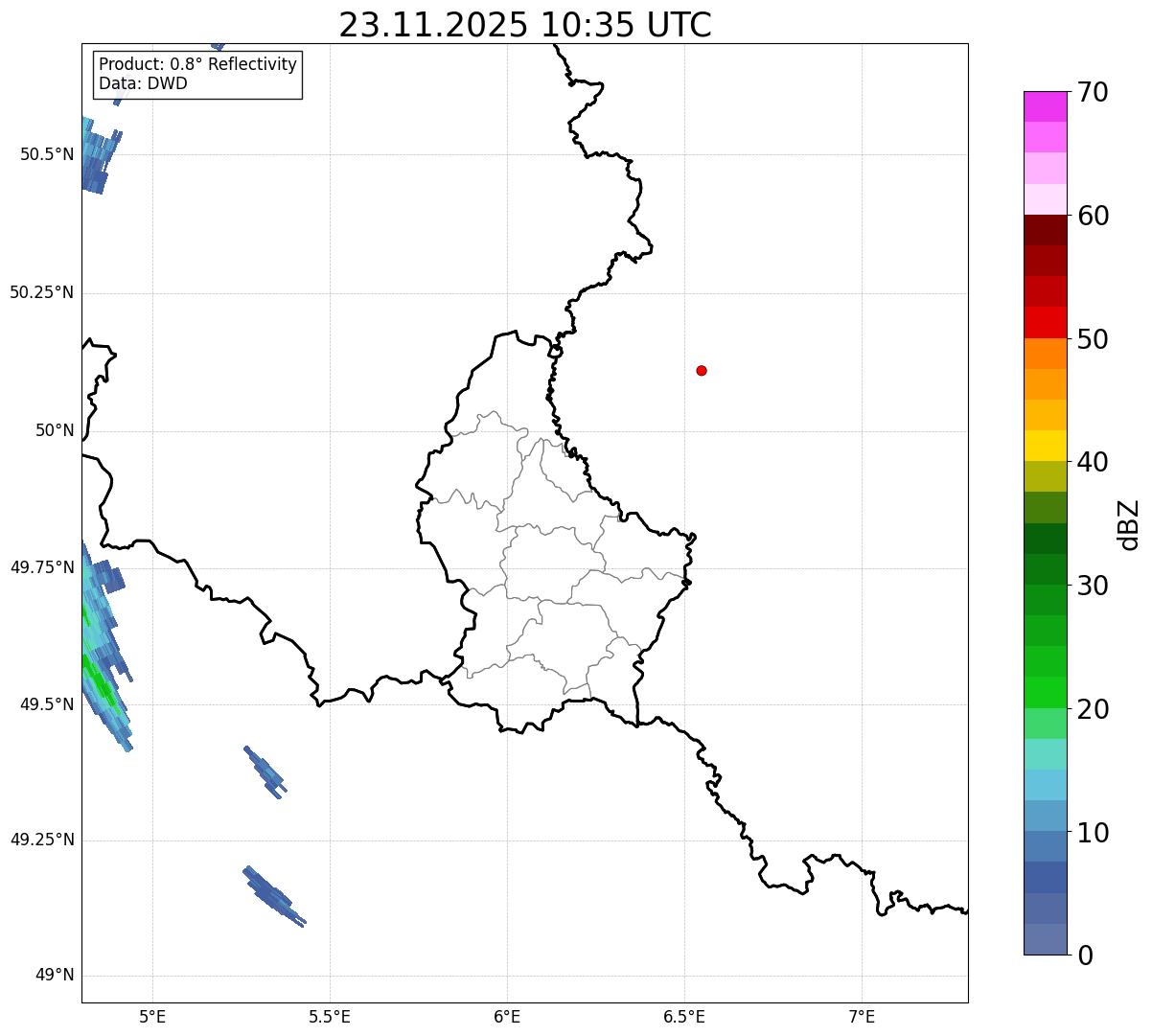The width and height of the screenshot is (1152, 1036).
Task: Click the "Data: DWD" text
Action: [143, 83]
